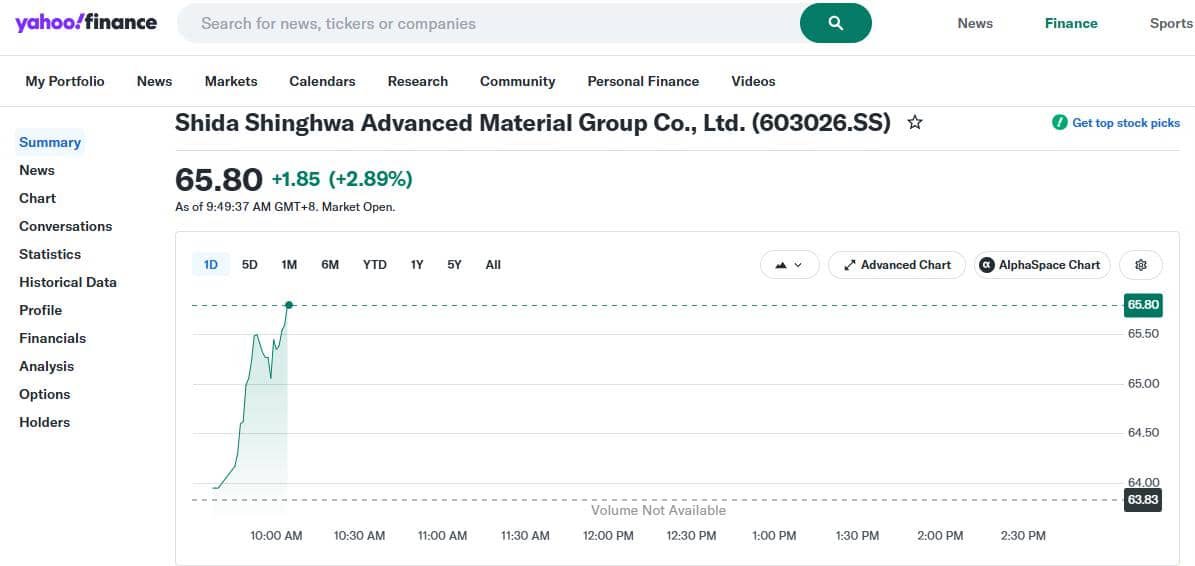Go to Sports in top header
Screen dimensions: 1195x566
pos(1171,24)
